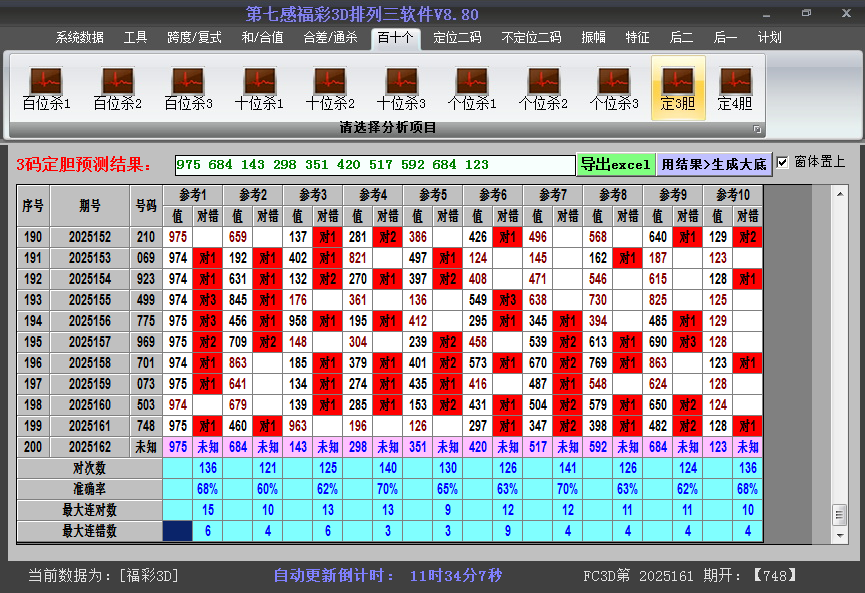Click the 用结果>生成大底 button
The width and height of the screenshot is (865, 593).
714,164
